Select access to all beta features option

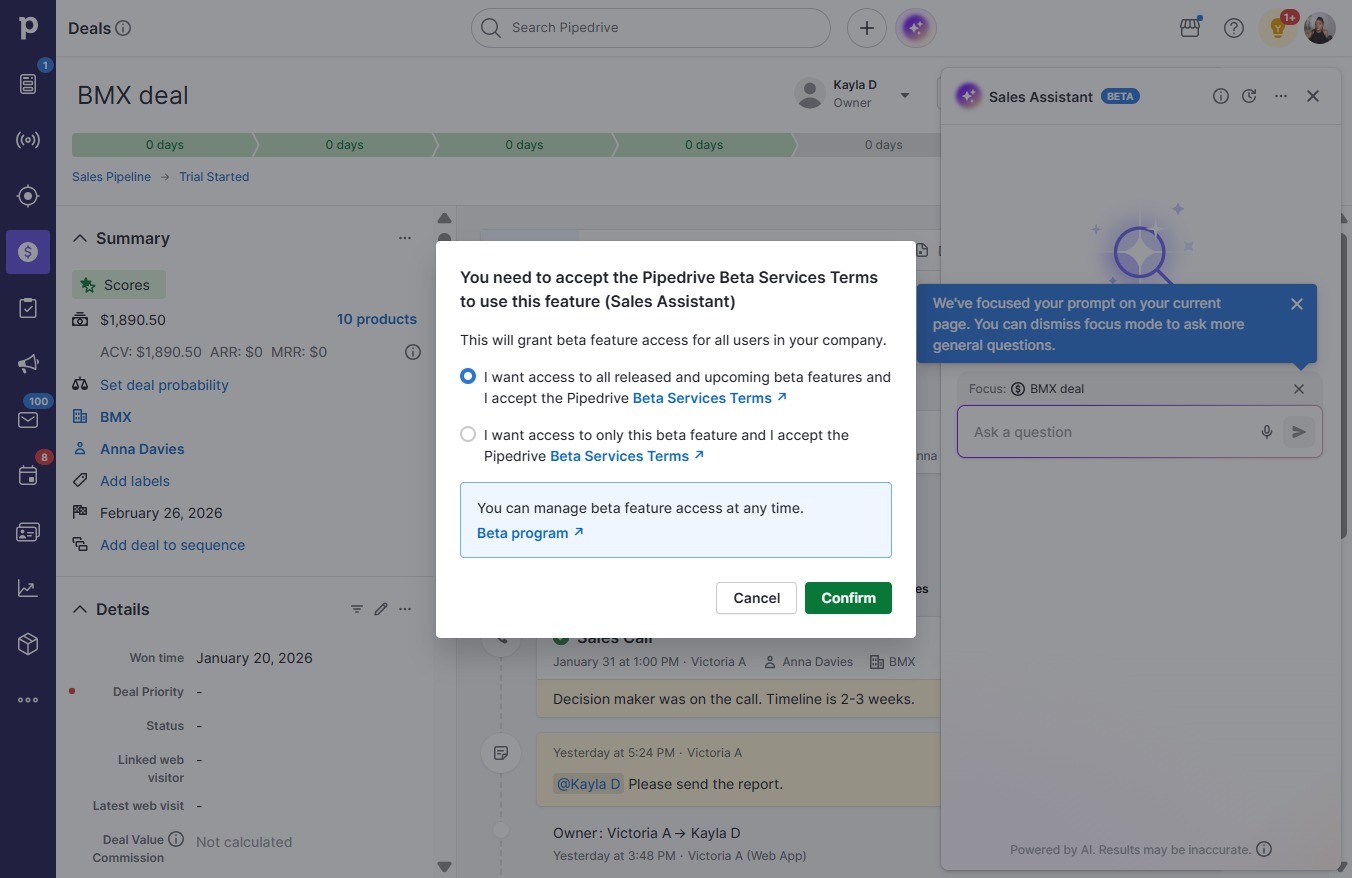[468, 377]
